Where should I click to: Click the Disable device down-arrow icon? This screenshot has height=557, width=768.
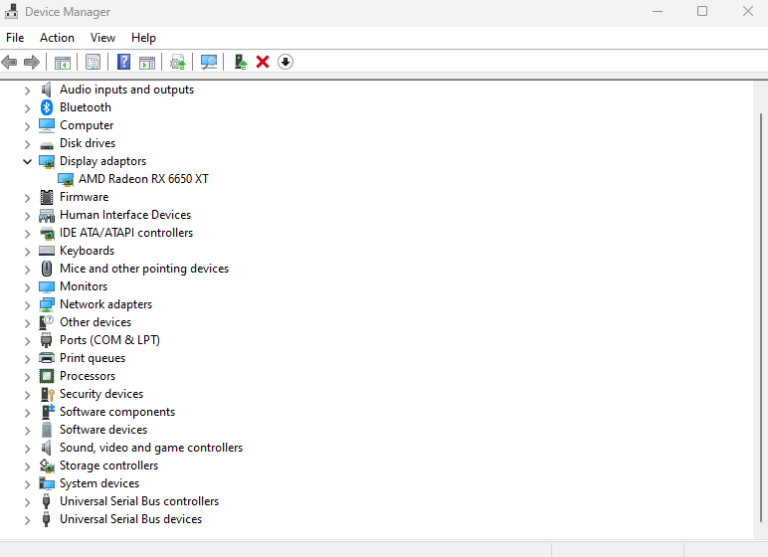(285, 62)
